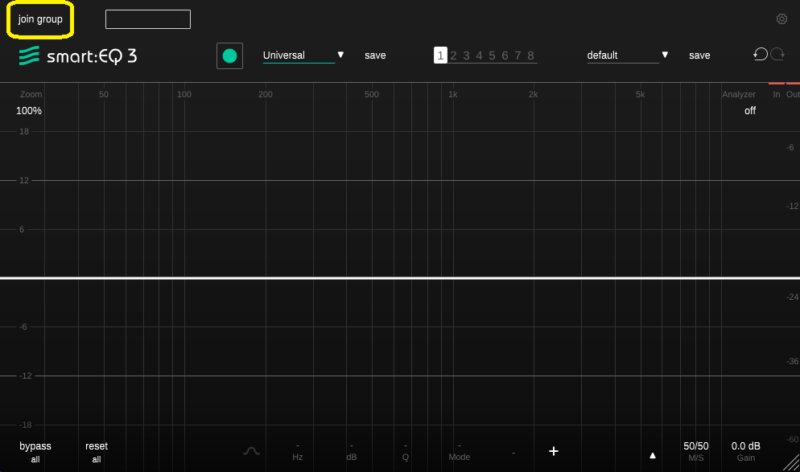This screenshot has height=472, width=800.
Task: Click the group name input field
Action: [147, 19]
